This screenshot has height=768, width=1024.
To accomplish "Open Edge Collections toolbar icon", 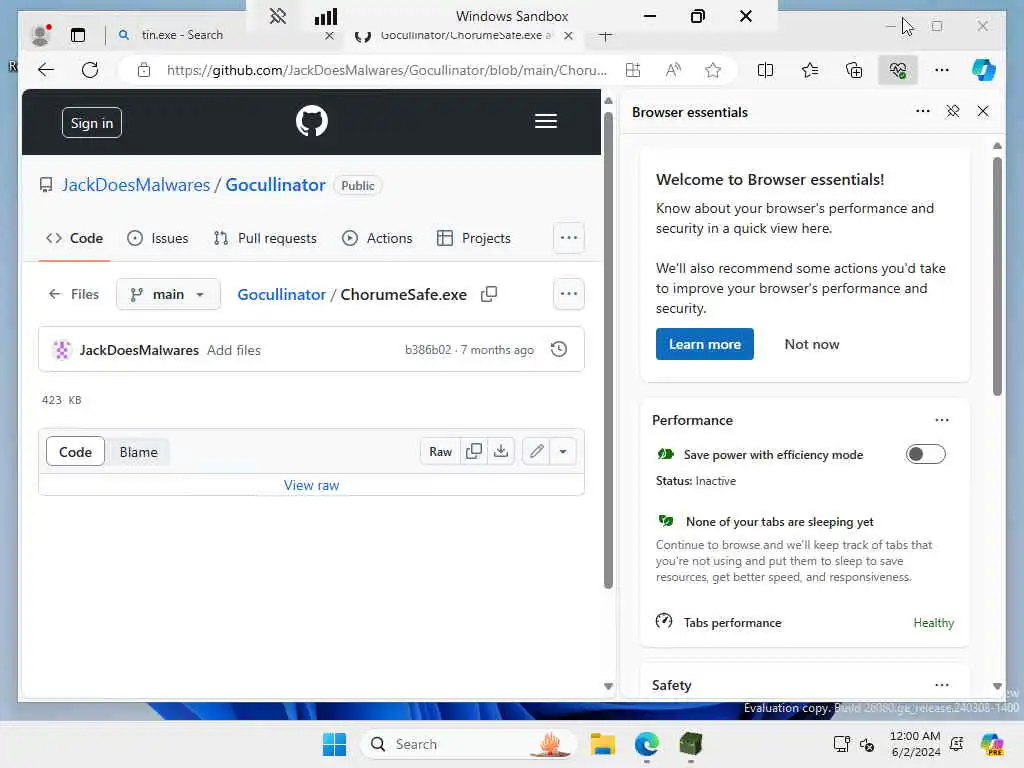I will pyautogui.click(x=854, y=70).
